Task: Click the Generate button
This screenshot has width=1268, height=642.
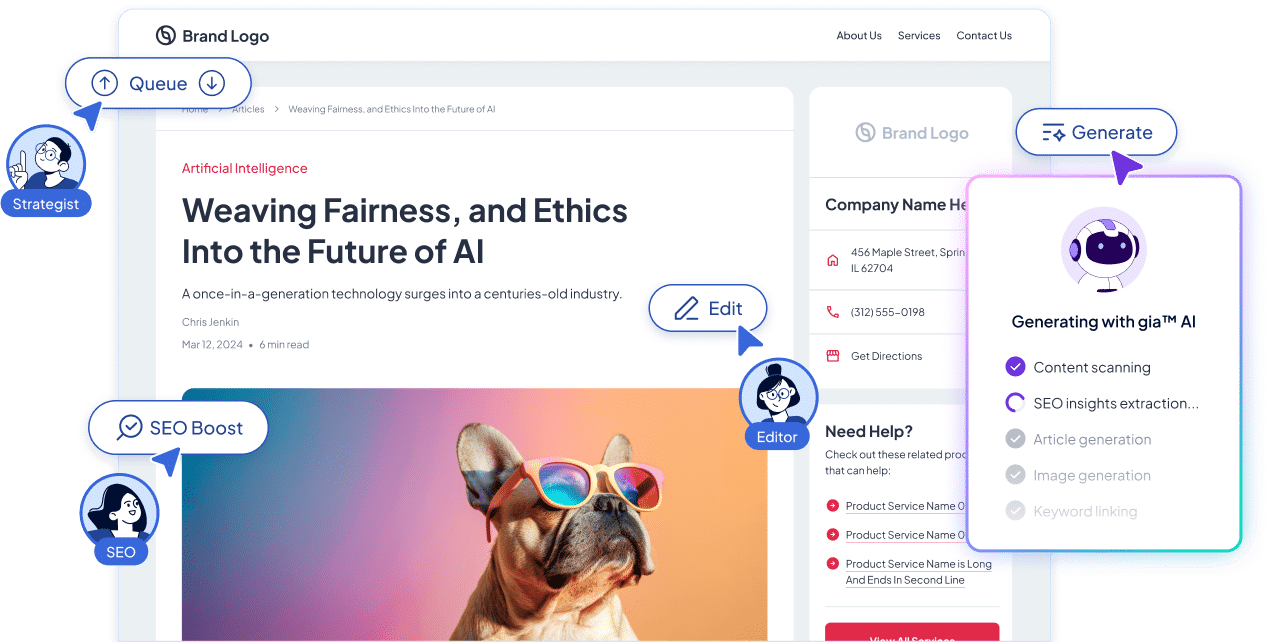Action: (1096, 132)
